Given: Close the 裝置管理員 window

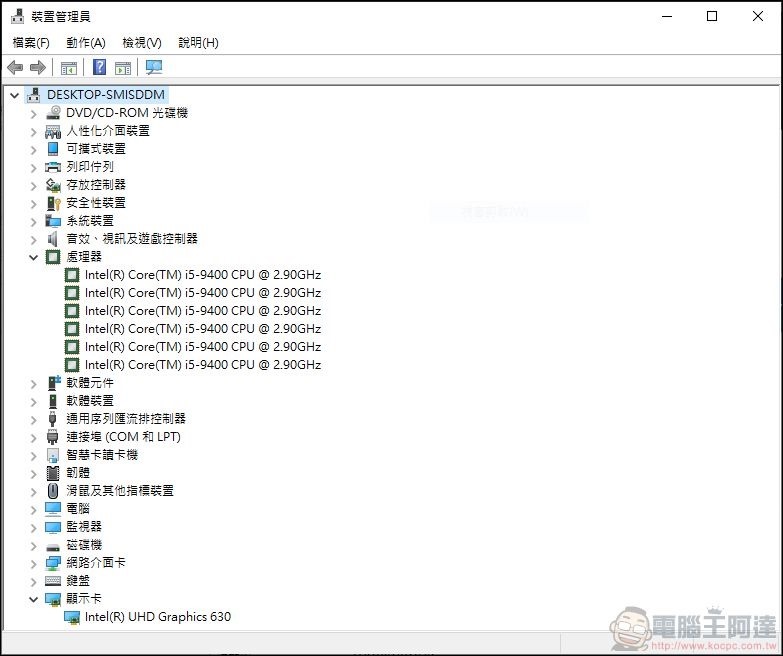Looking at the screenshot, I should pyautogui.click(x=758, y=16).
